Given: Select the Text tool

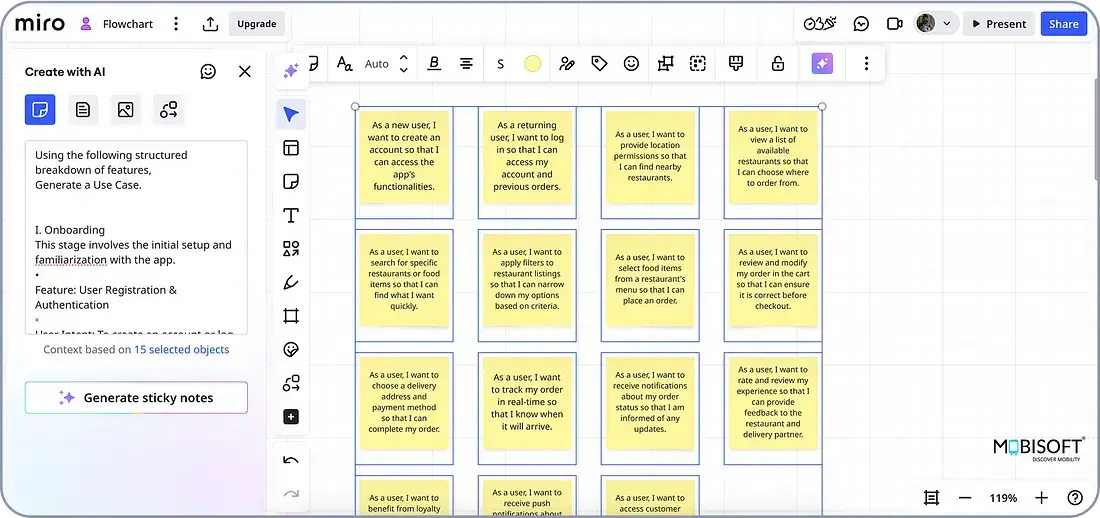Looking at the screenshot, I should 291,215.
